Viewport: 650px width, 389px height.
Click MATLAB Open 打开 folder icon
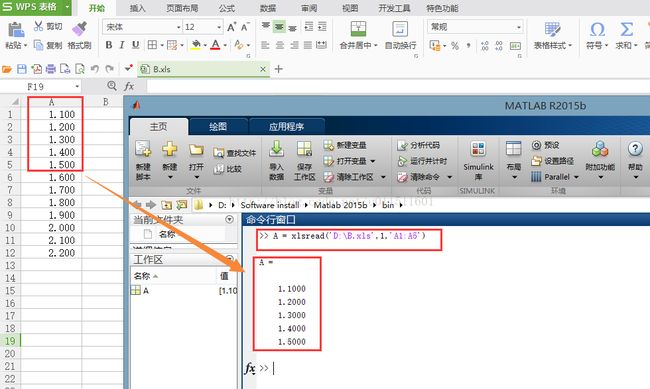(196, 160)
